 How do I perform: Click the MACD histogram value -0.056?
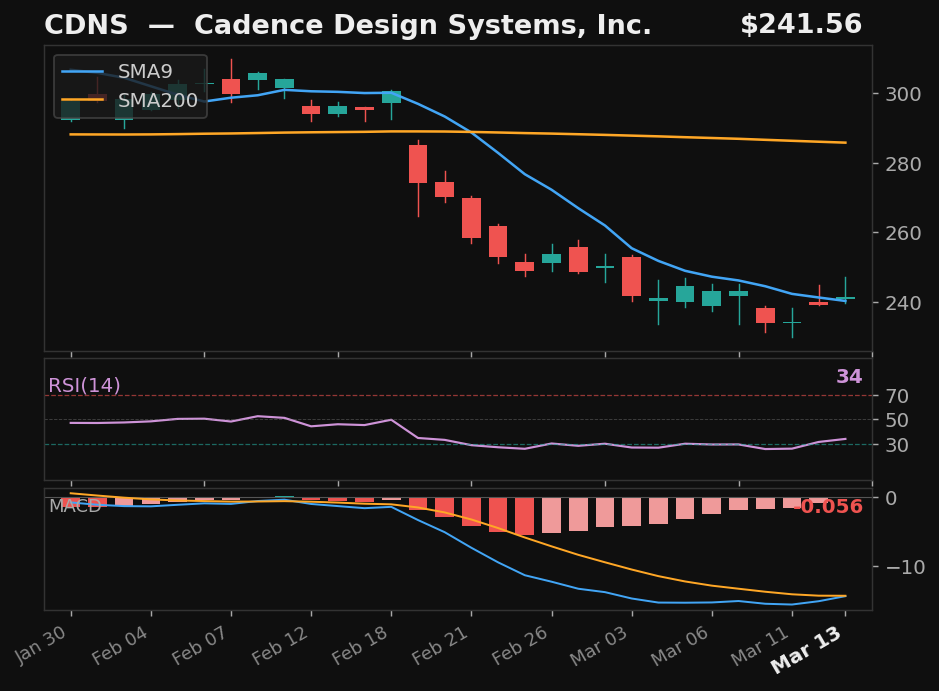[x=828, y=507]
